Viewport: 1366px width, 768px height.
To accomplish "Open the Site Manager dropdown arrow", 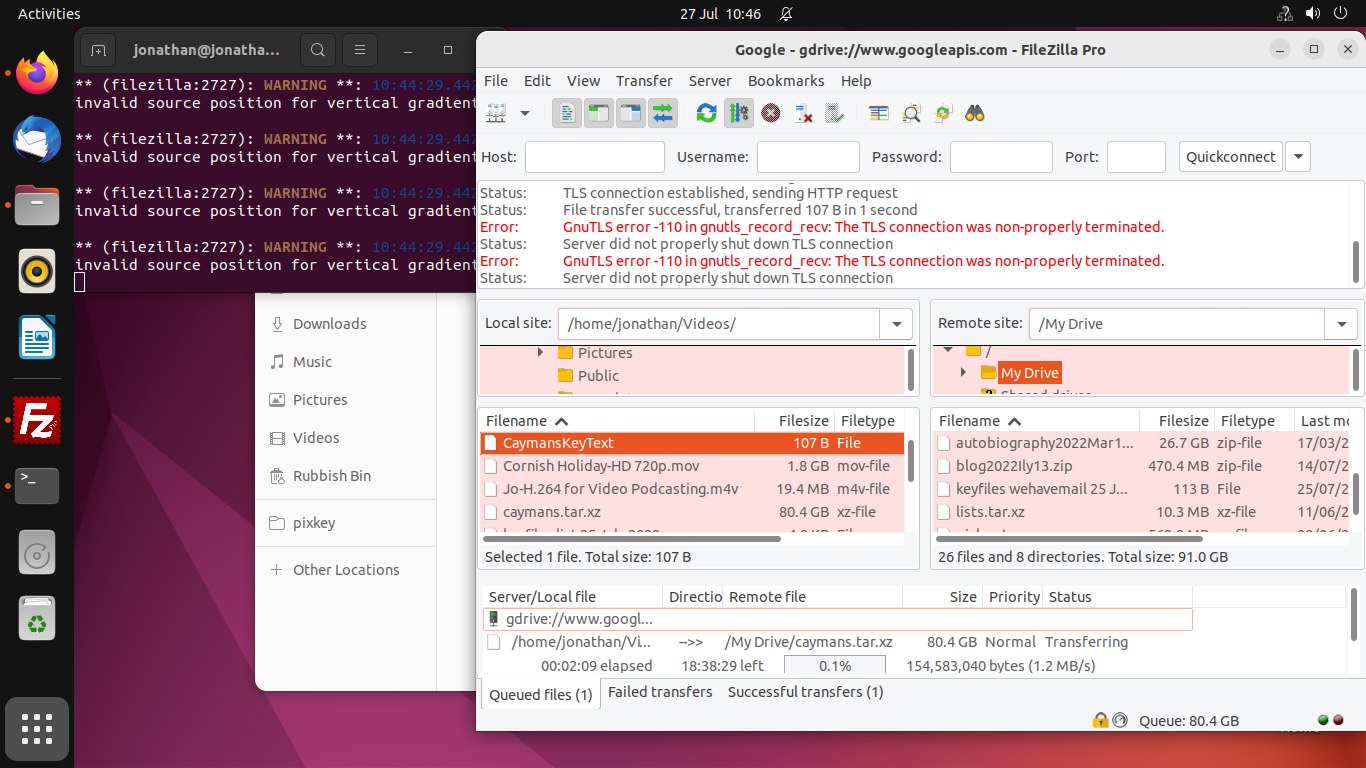I will tap(525, 113).
